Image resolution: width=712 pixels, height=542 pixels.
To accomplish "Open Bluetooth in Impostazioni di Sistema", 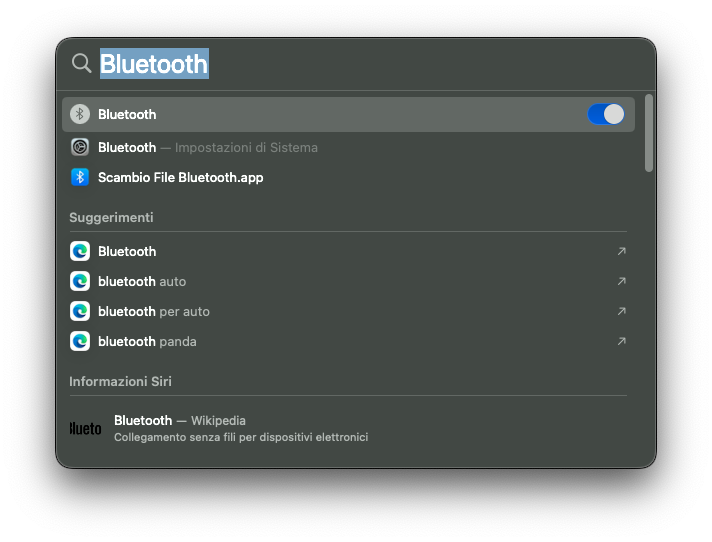I will (207, 147).
